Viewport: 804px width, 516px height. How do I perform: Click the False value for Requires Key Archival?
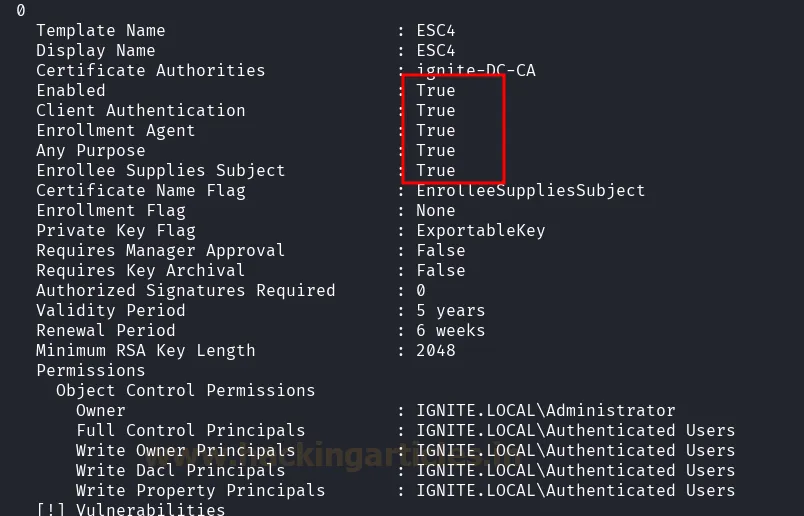coord(440,270)
